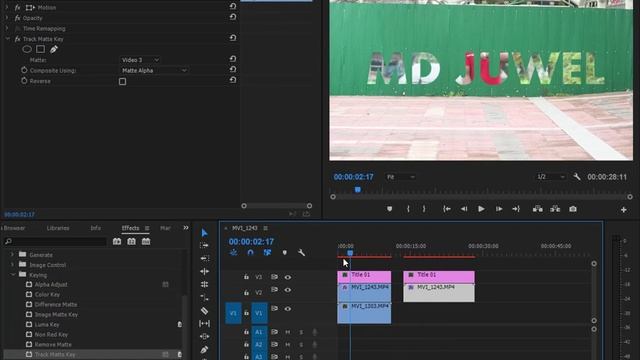The width and height of the screenshot is (640, 360).
Task: Expand the Opacity effect properties
Action: pyautogui.click(x=7, y=18)
